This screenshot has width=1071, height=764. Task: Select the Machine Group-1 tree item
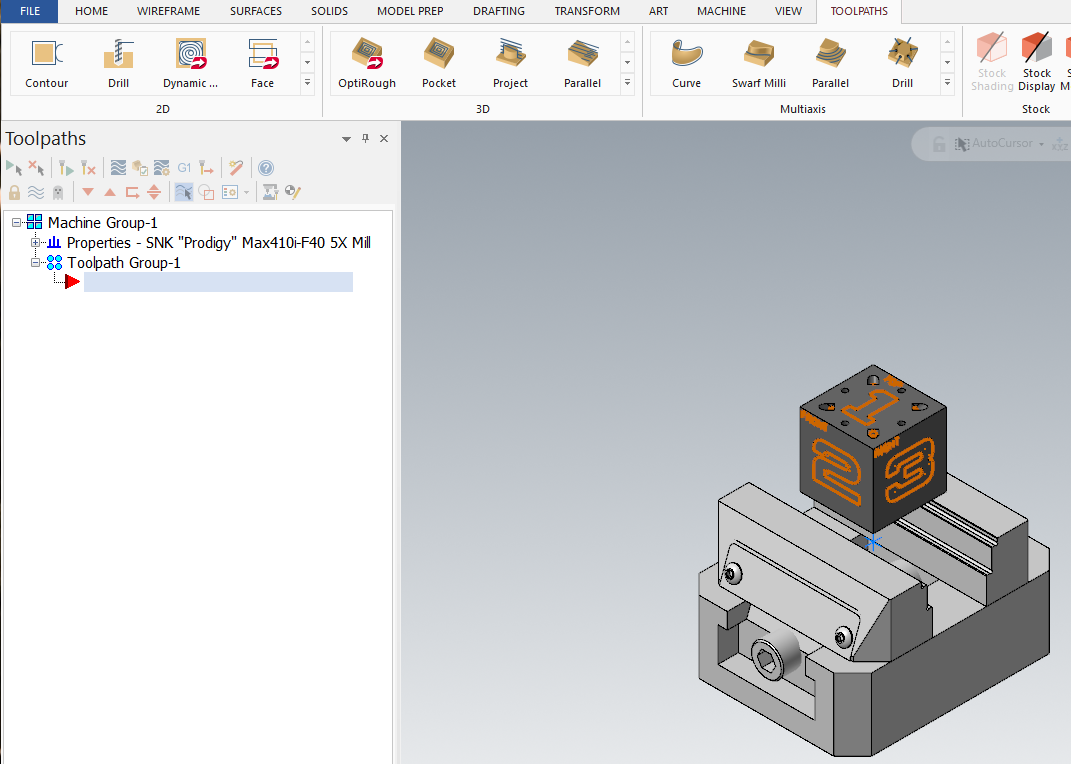(x=102, y=223)
